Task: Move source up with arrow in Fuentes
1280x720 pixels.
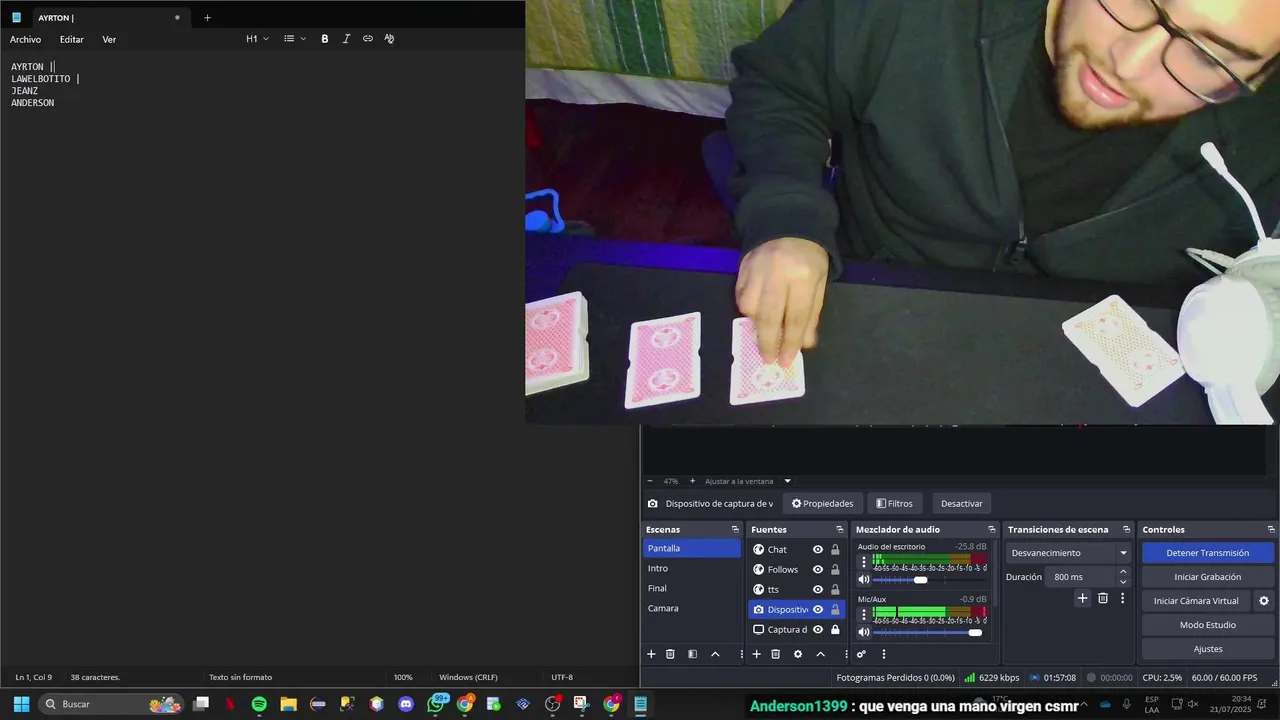Action: (x=821, y=654)
